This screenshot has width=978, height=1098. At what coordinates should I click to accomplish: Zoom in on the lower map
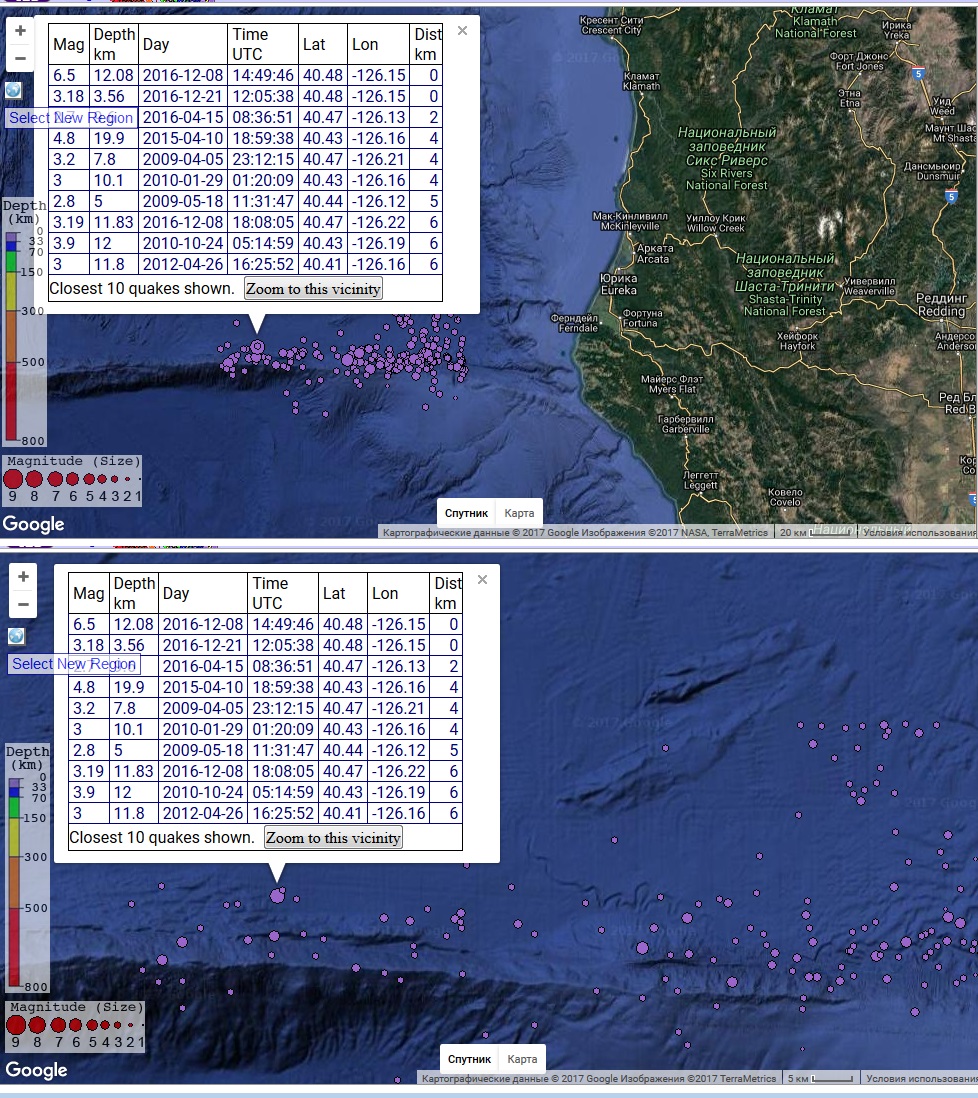coord(23,576)
